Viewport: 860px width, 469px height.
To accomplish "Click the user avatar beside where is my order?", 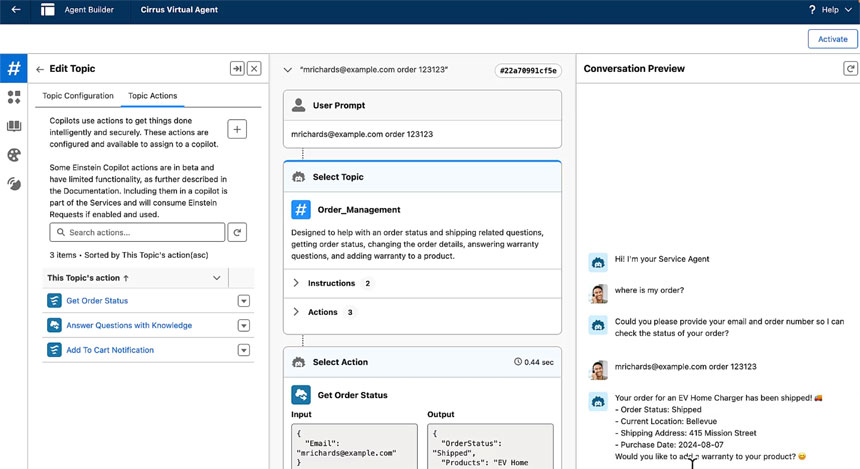I will click(598, 293).
